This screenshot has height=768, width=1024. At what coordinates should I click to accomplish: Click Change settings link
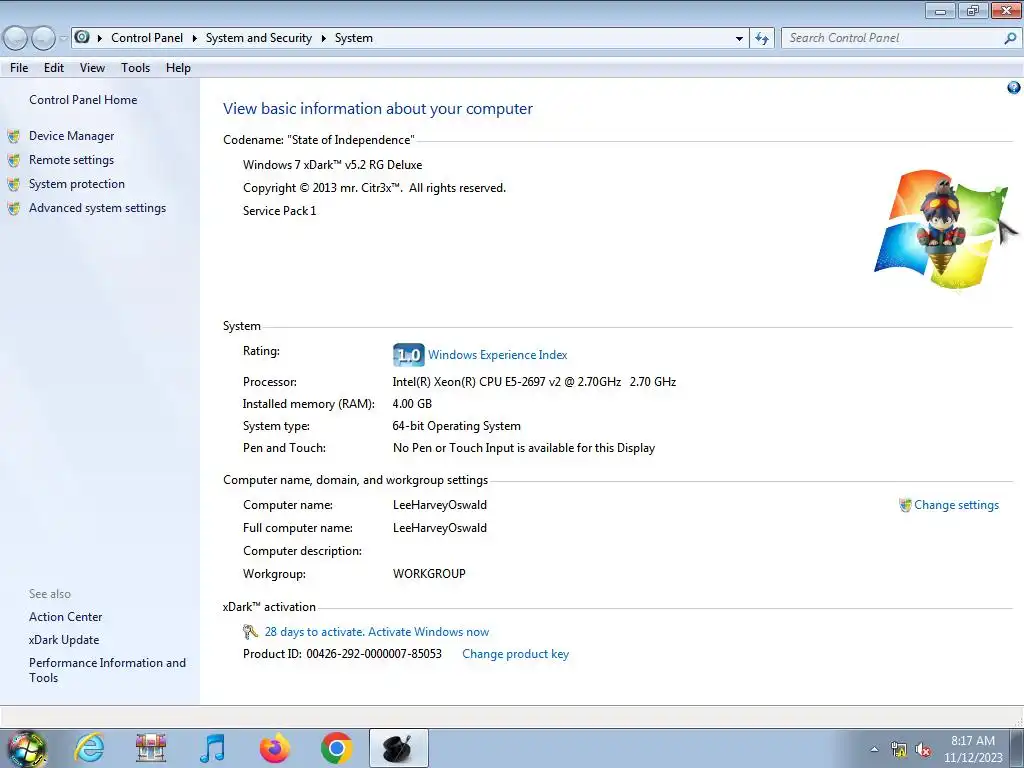(956, 505)
